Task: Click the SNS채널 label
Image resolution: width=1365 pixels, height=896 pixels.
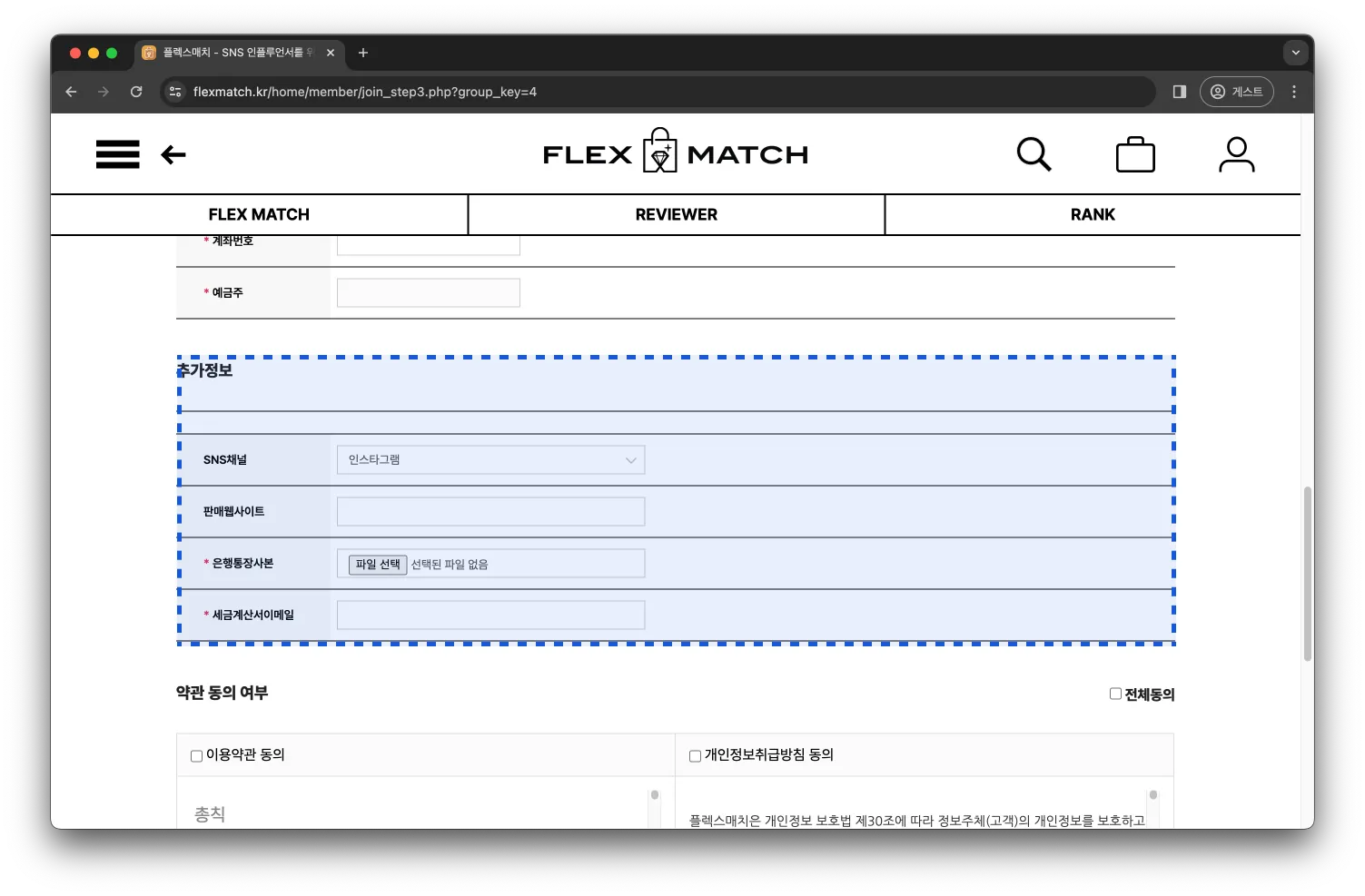Action: pos(225,460)
